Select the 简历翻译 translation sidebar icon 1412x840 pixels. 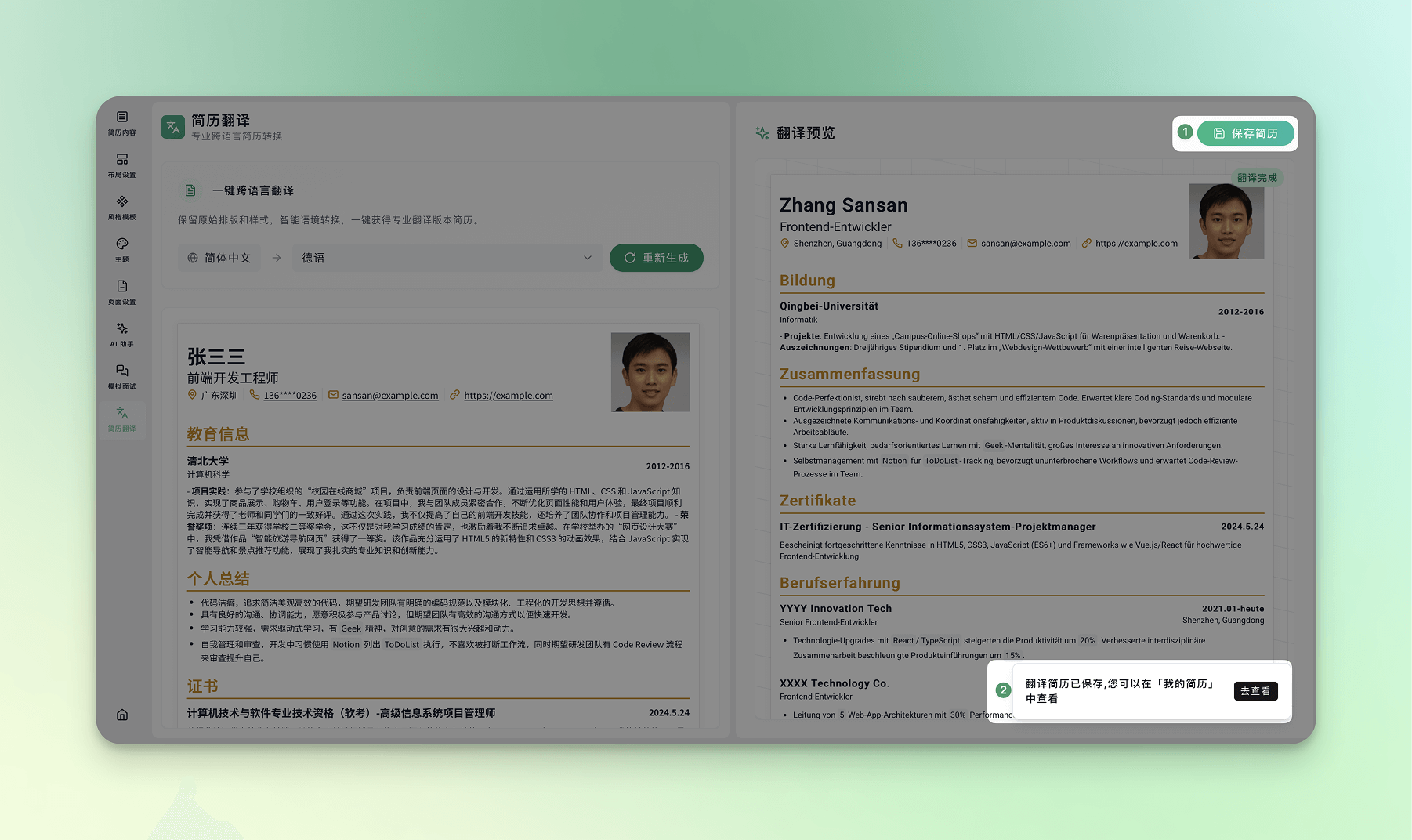(x=122, y=419)
